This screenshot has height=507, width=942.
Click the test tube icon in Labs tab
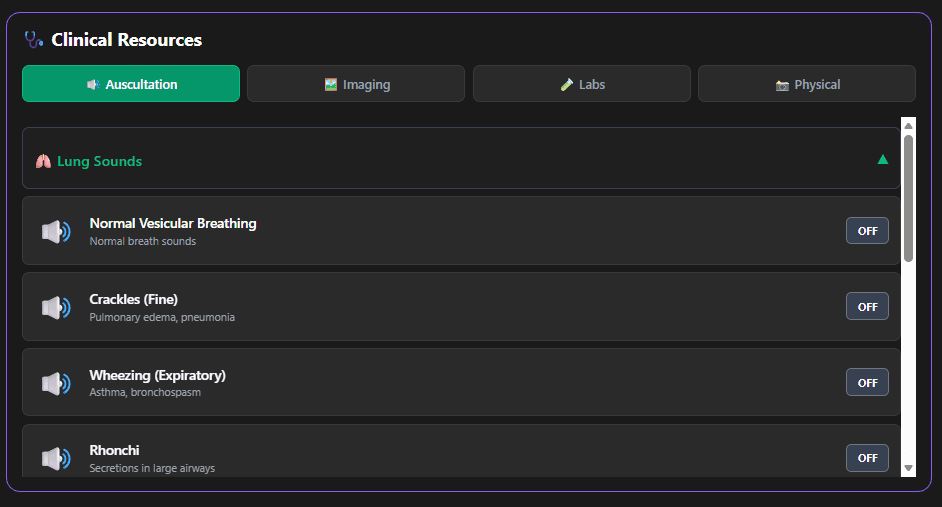pyautogui.click(x=567, y=85)
